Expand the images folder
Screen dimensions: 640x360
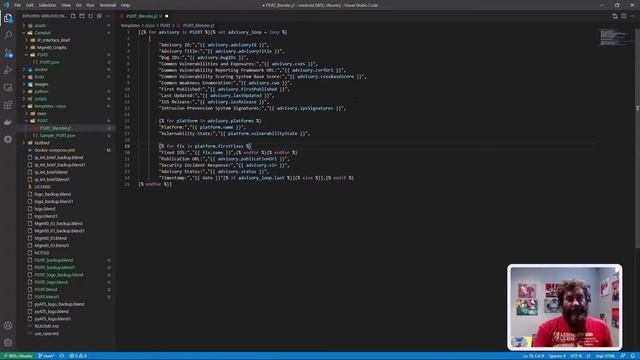point(41,84)
